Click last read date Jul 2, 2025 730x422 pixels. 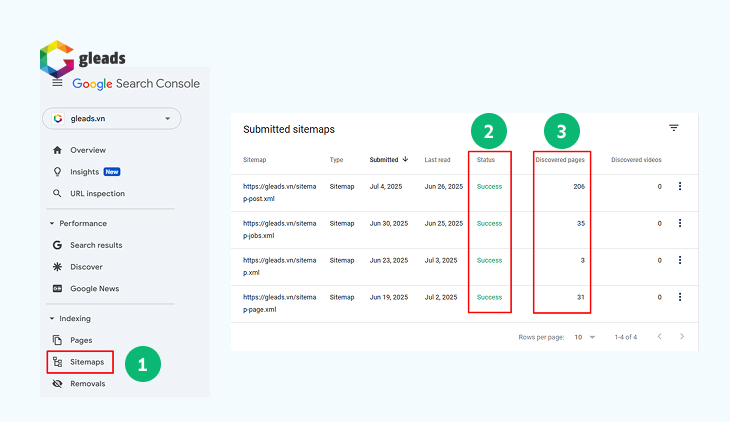tap(441, 297)
